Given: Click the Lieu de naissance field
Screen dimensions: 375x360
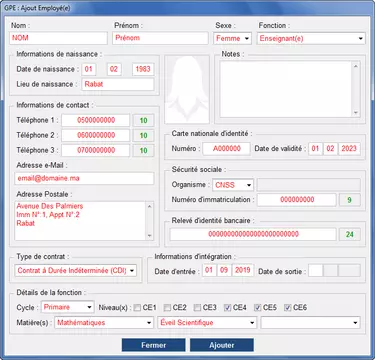Looking at the screenshot, I should click(x=118, y=84).
